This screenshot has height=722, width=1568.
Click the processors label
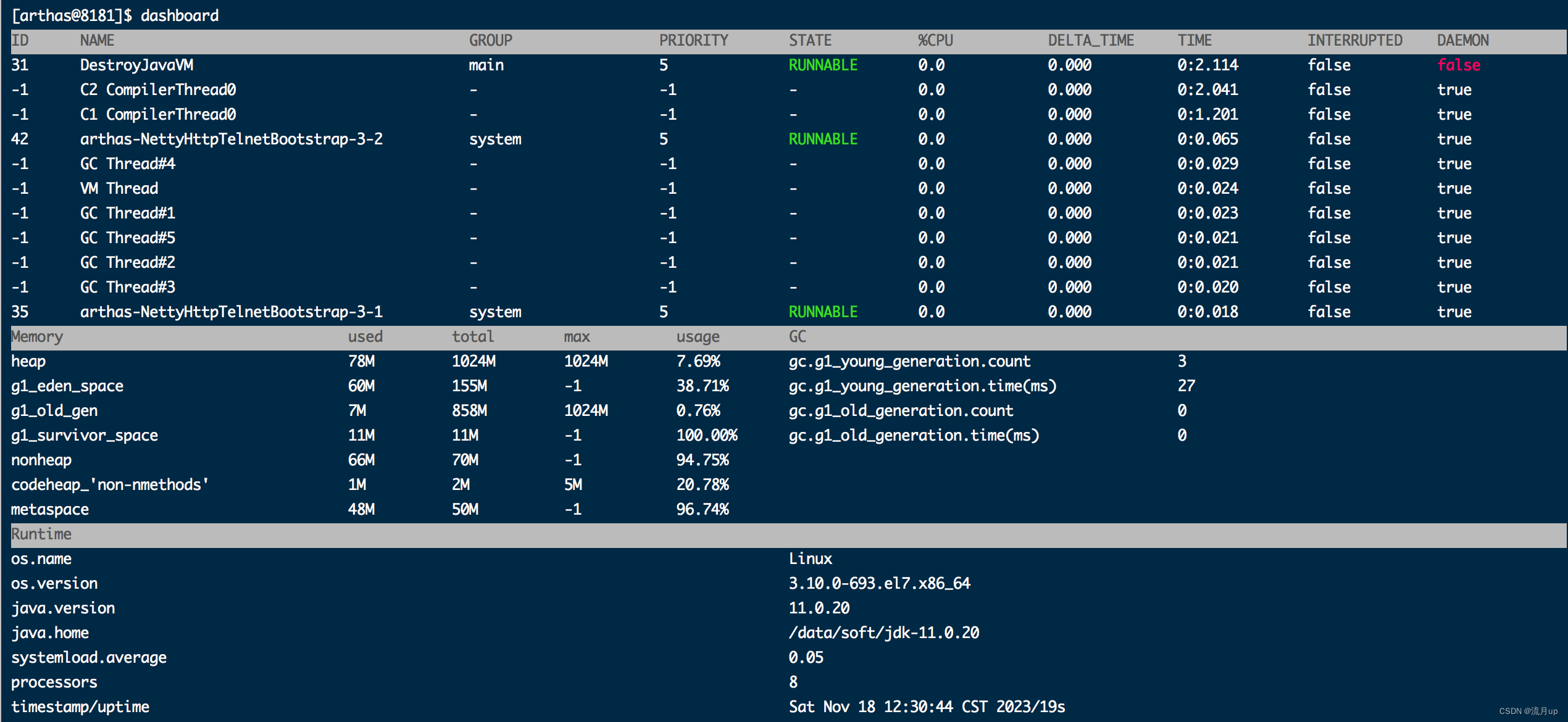tap(54, 683)
